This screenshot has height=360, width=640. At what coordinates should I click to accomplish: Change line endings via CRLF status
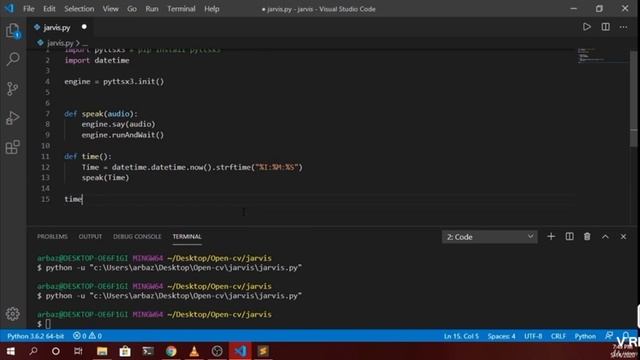click(558, 336)
